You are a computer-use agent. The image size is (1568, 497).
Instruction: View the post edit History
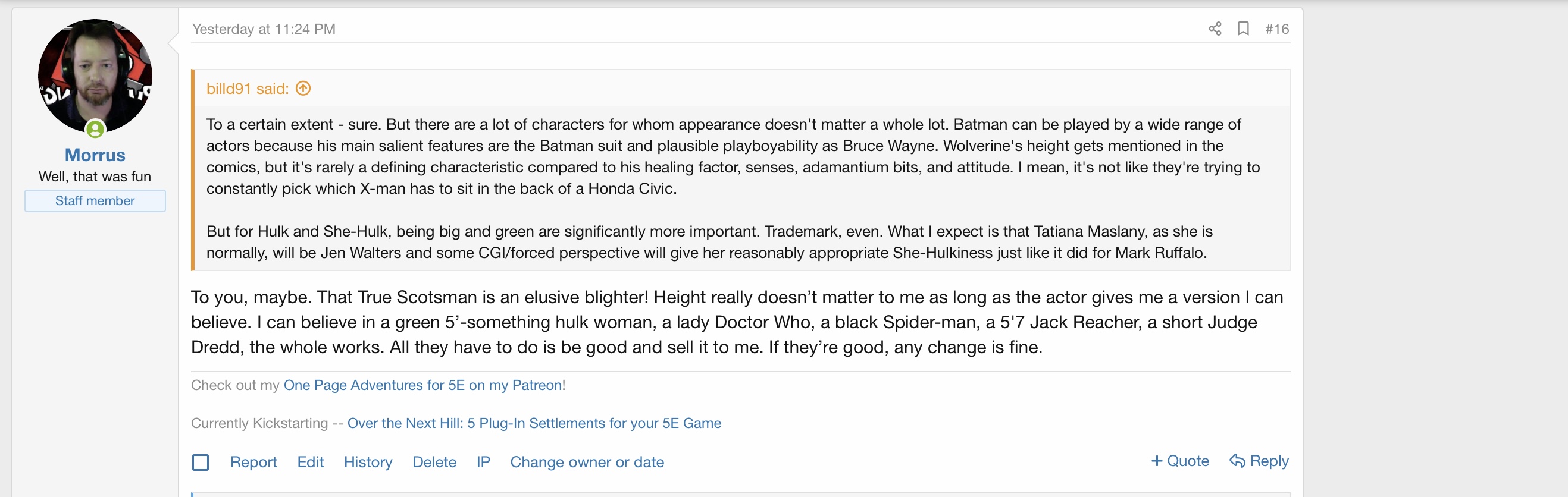368,463
